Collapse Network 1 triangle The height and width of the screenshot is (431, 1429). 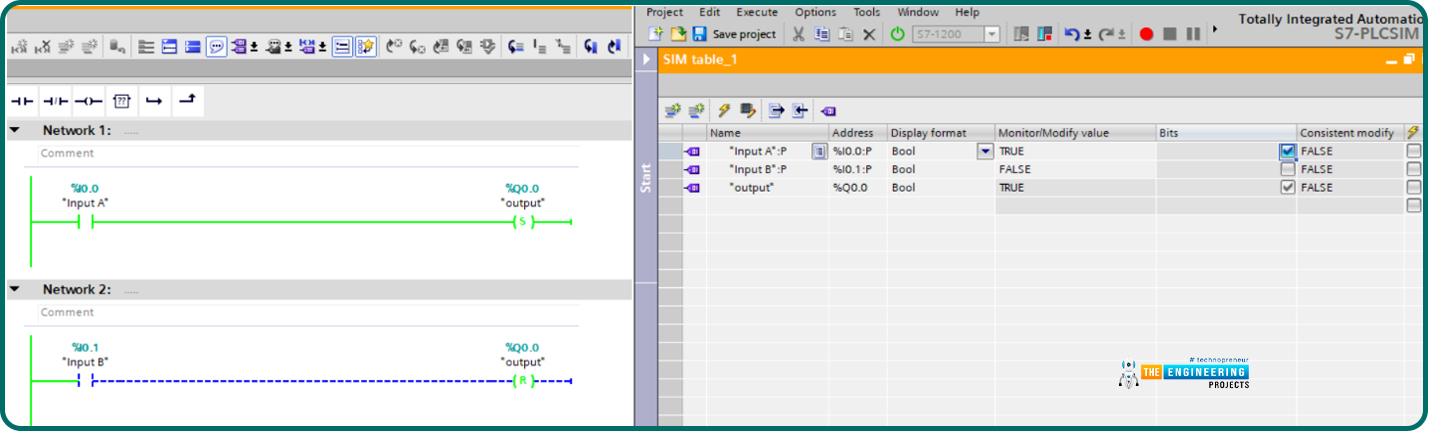point(15,131)
